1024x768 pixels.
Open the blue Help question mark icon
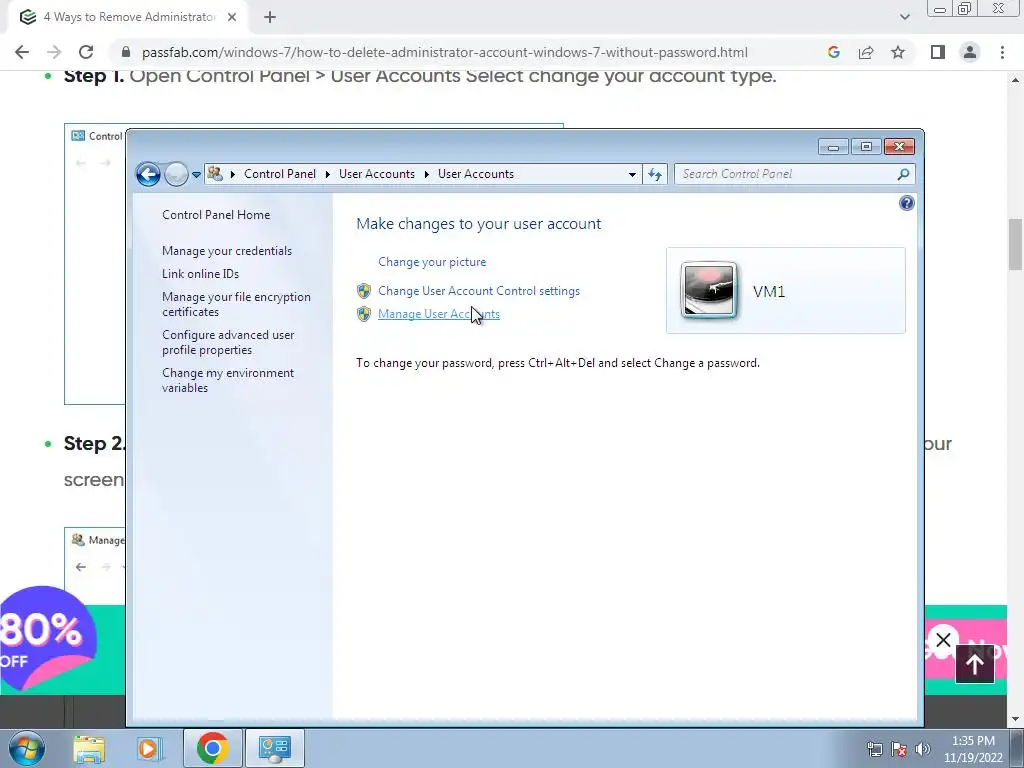tap(906, 203)
